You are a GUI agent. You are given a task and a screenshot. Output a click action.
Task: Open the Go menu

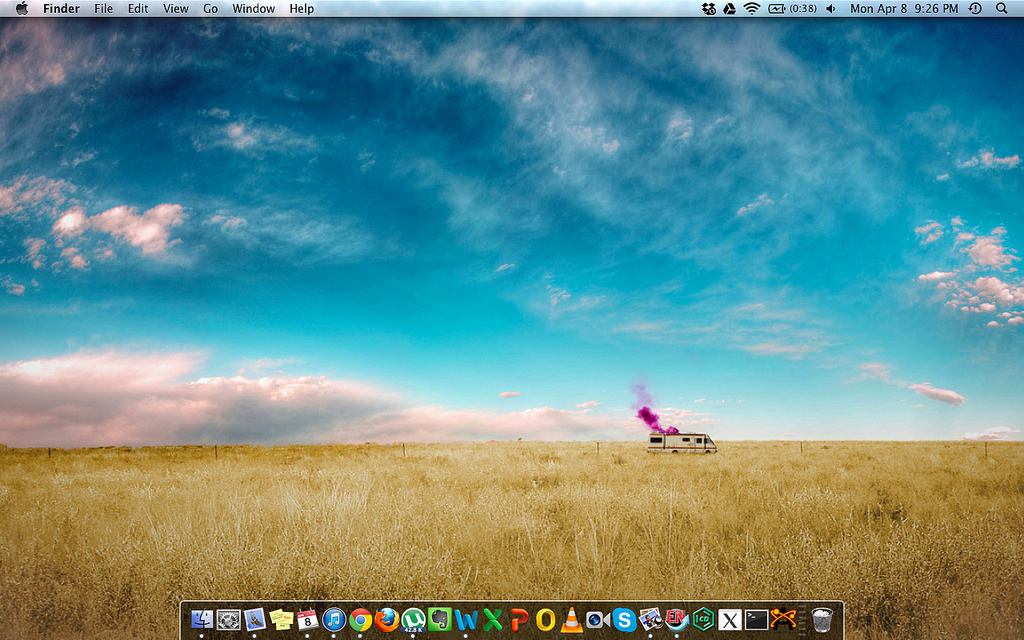click(x=210, y=8)
